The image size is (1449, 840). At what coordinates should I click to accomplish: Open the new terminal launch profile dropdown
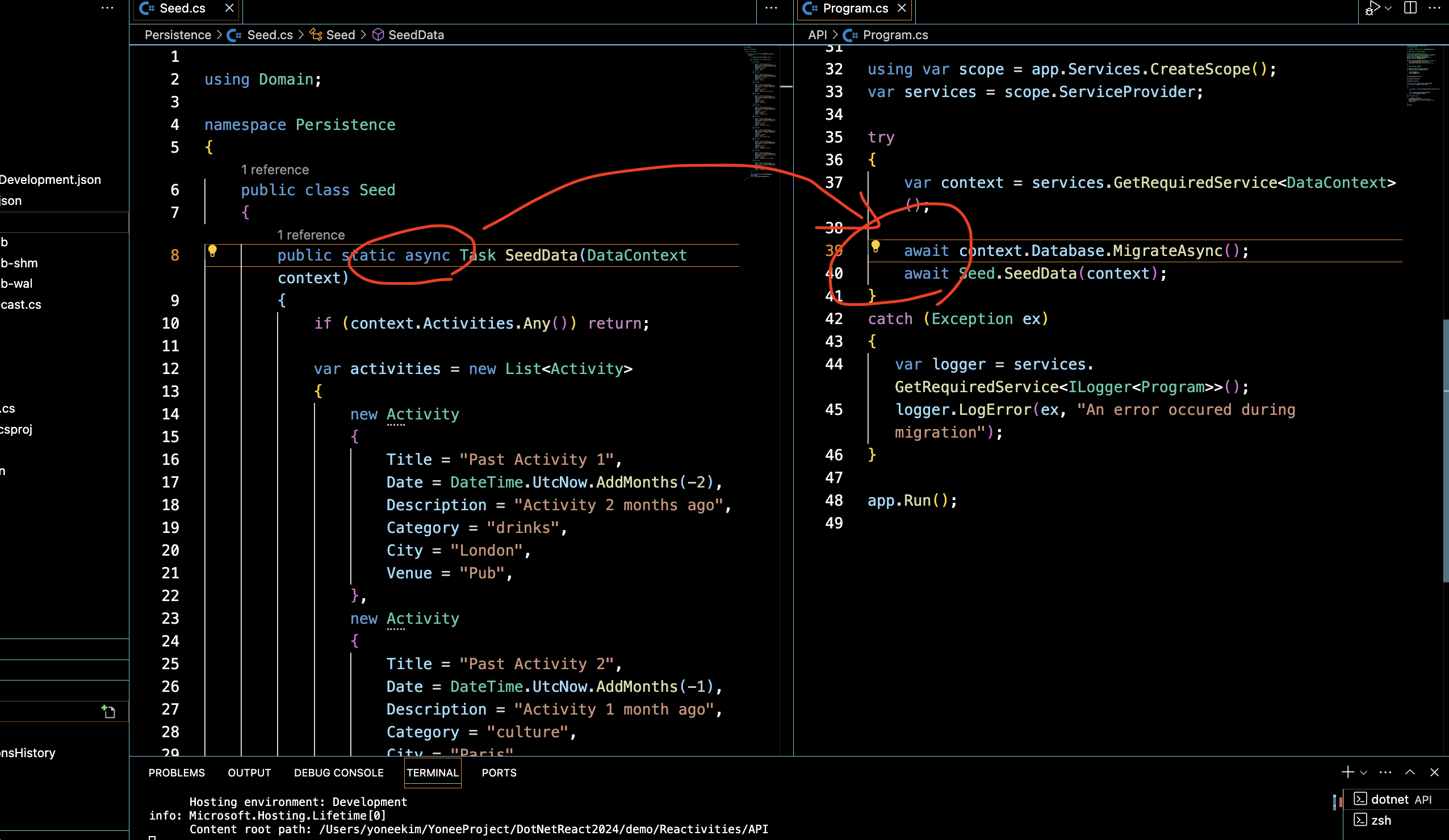click(x=1364, y=772)
